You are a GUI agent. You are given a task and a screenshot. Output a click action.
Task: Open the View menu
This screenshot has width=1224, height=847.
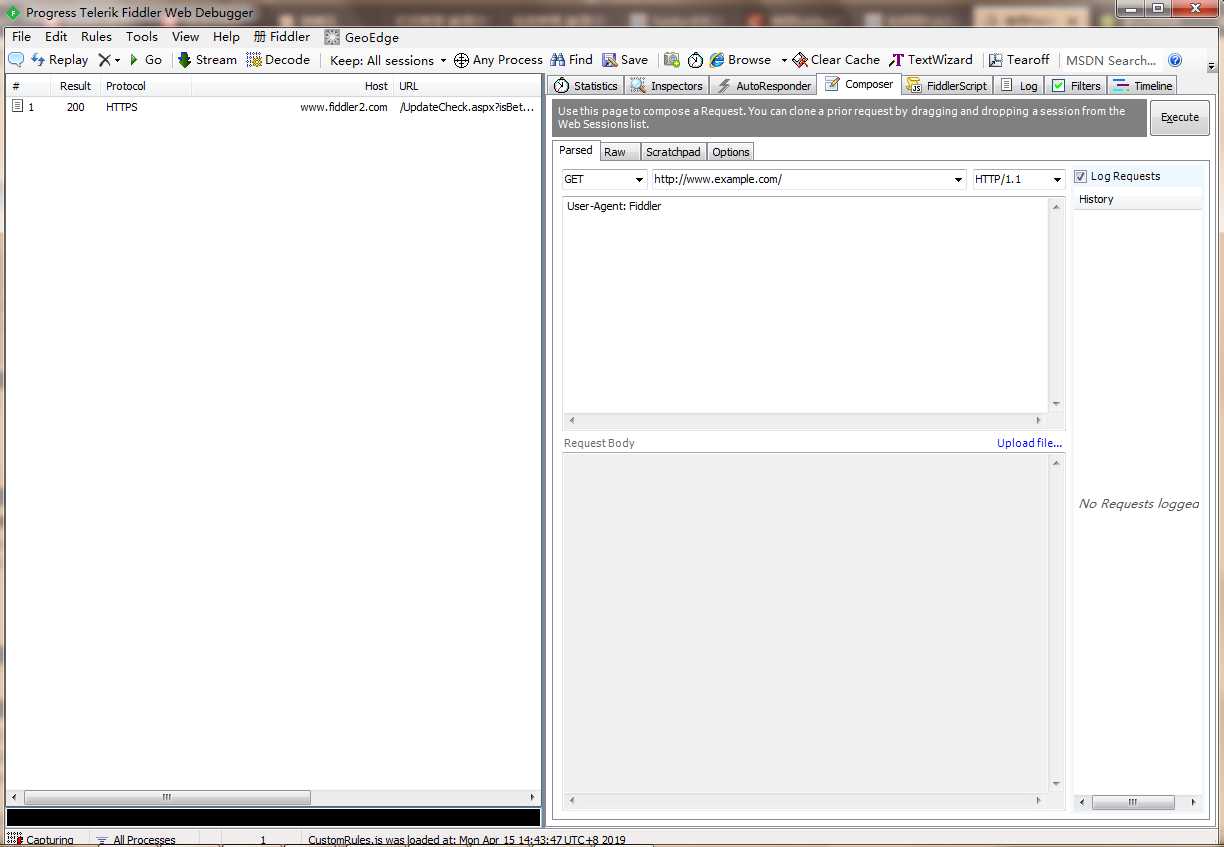(x=186, y=37)
